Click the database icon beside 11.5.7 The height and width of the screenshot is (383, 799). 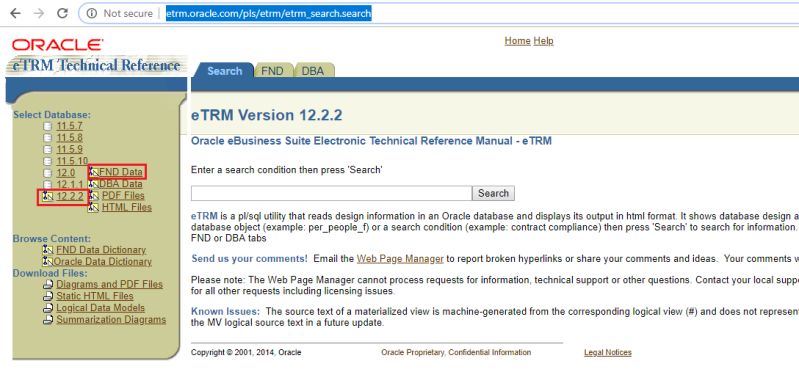click(47, 126)
